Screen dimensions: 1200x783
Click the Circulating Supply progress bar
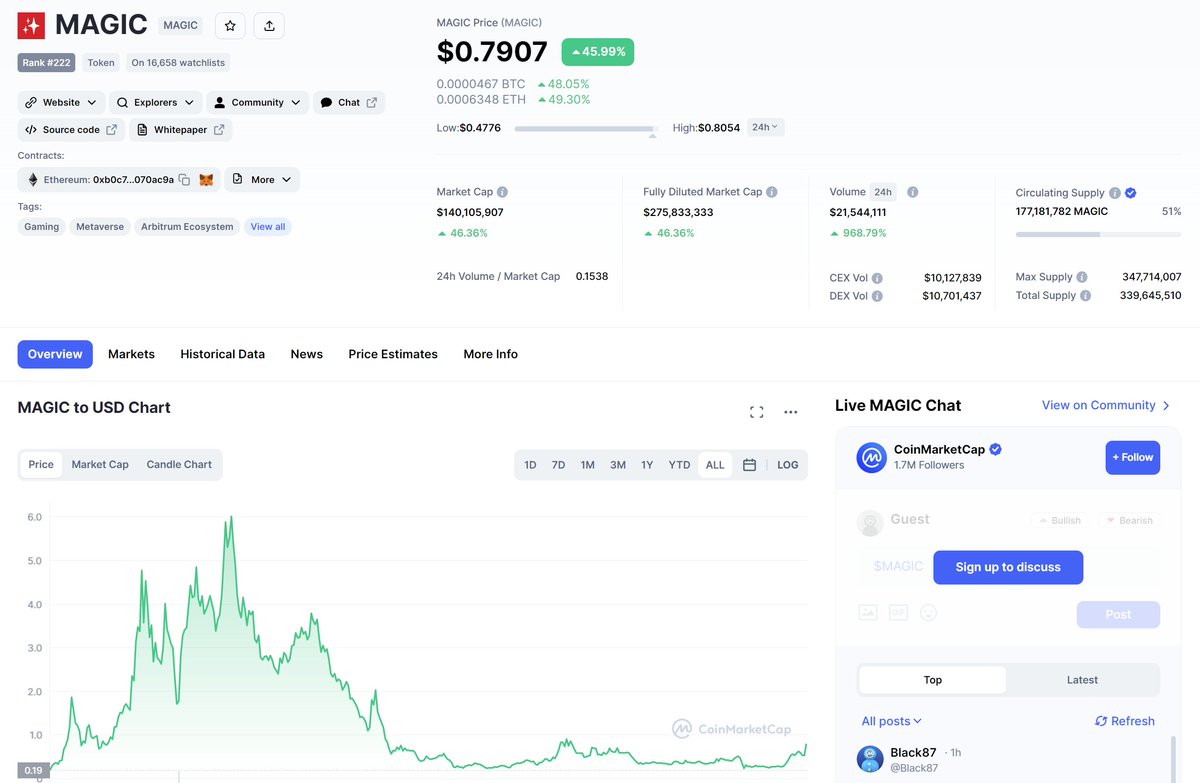click(x=1098, y=234)
